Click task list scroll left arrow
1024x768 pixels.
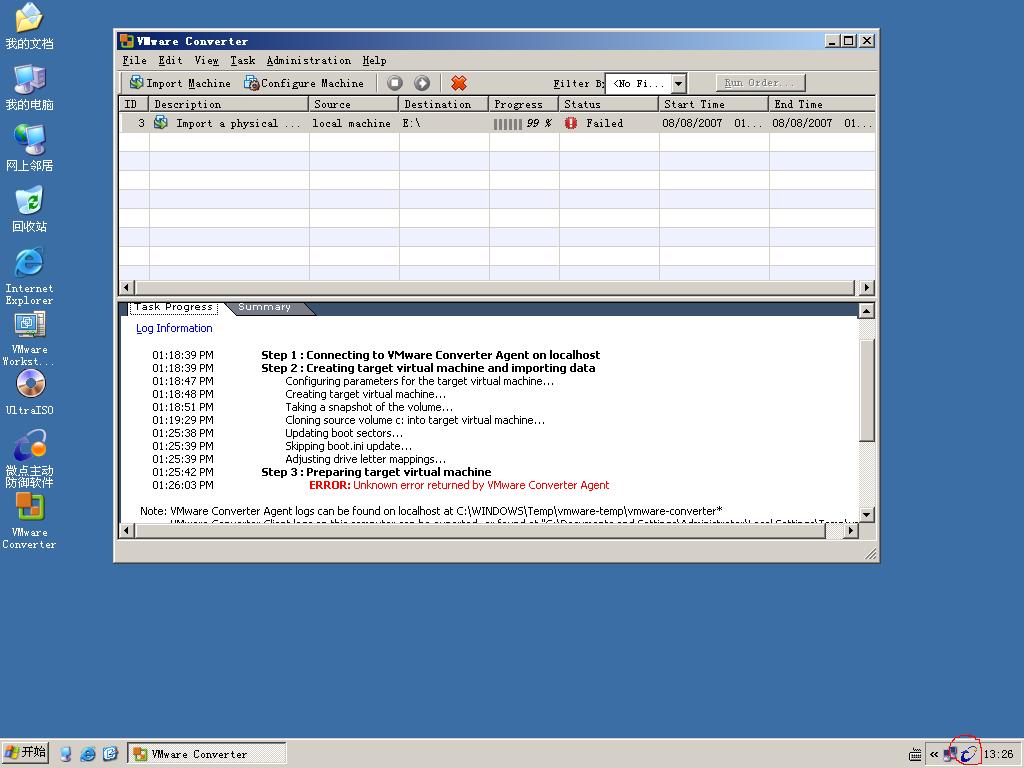[x=127, y=287]
